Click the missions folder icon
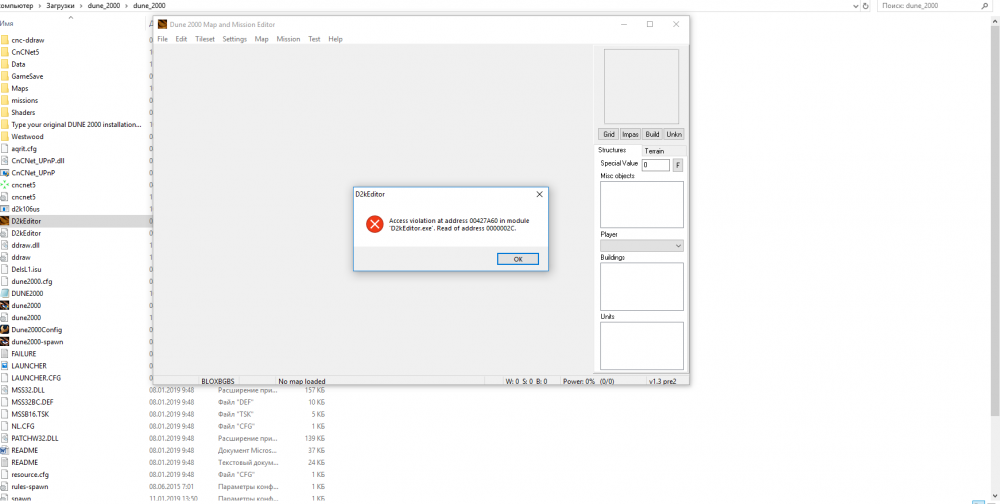Viewport: 1000px width, 504px height. click(4, 100)
